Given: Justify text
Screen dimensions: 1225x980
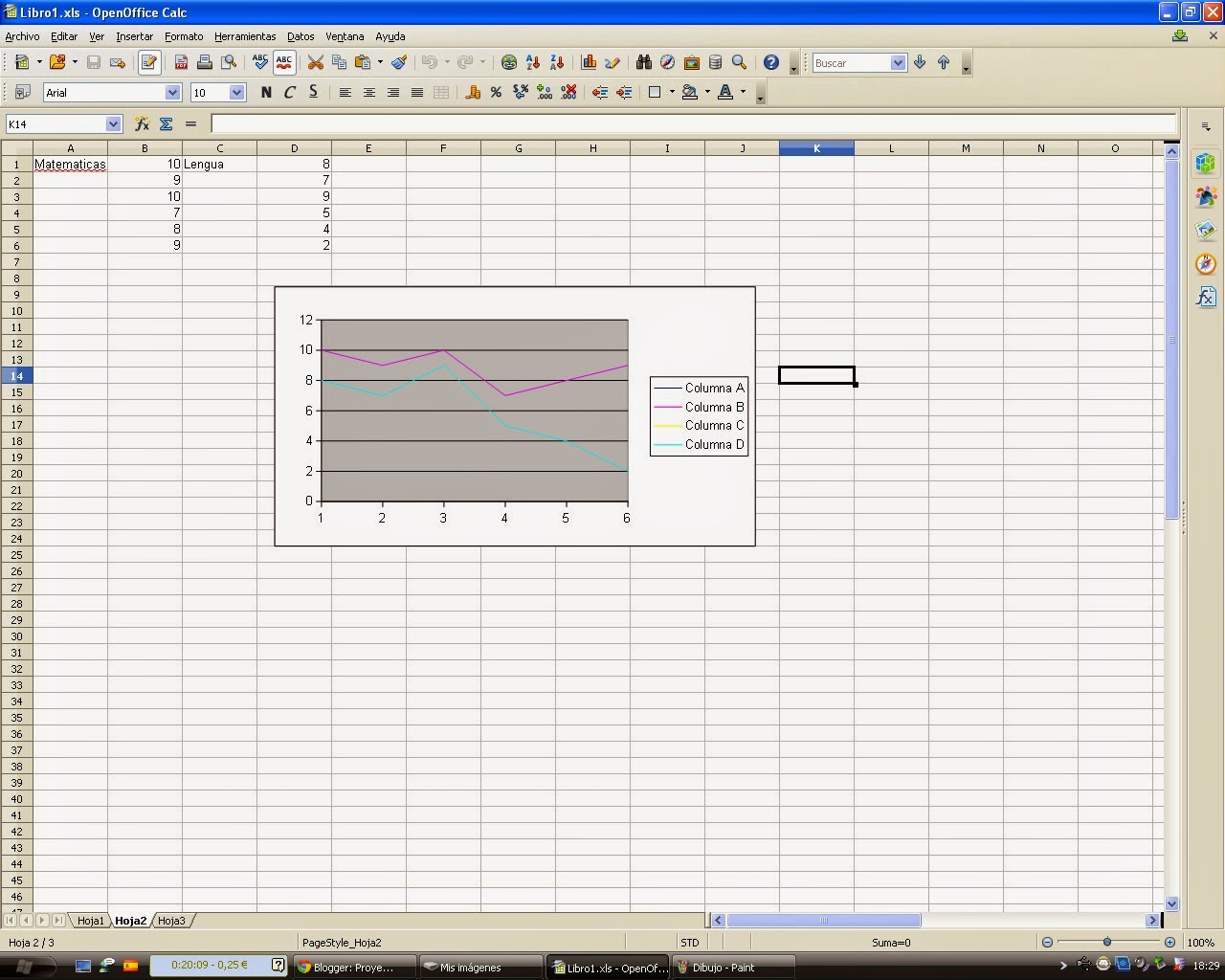Looking at the screenshot, I should click(x=416, y=92).
